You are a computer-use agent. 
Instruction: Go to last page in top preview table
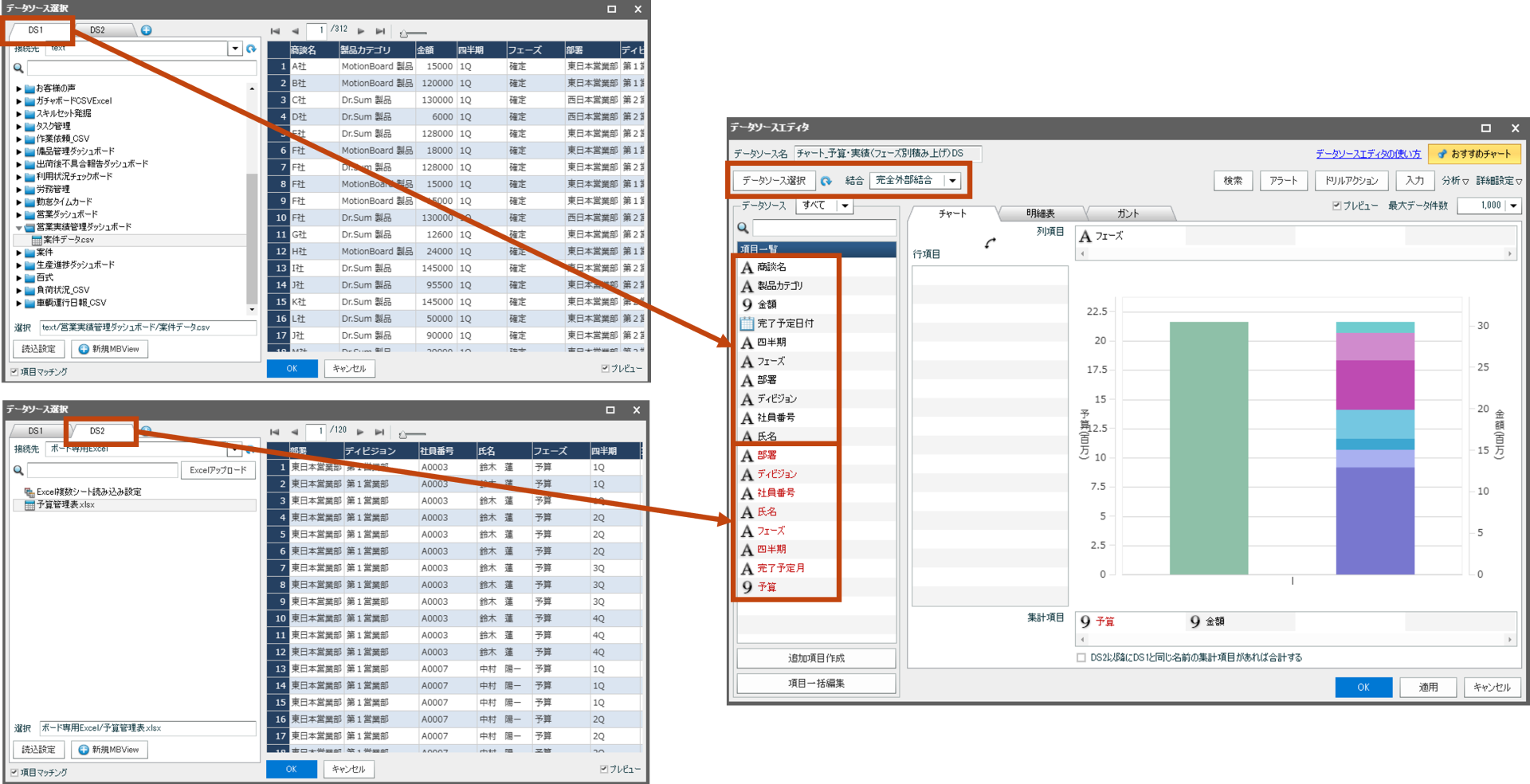click(380, 31)
